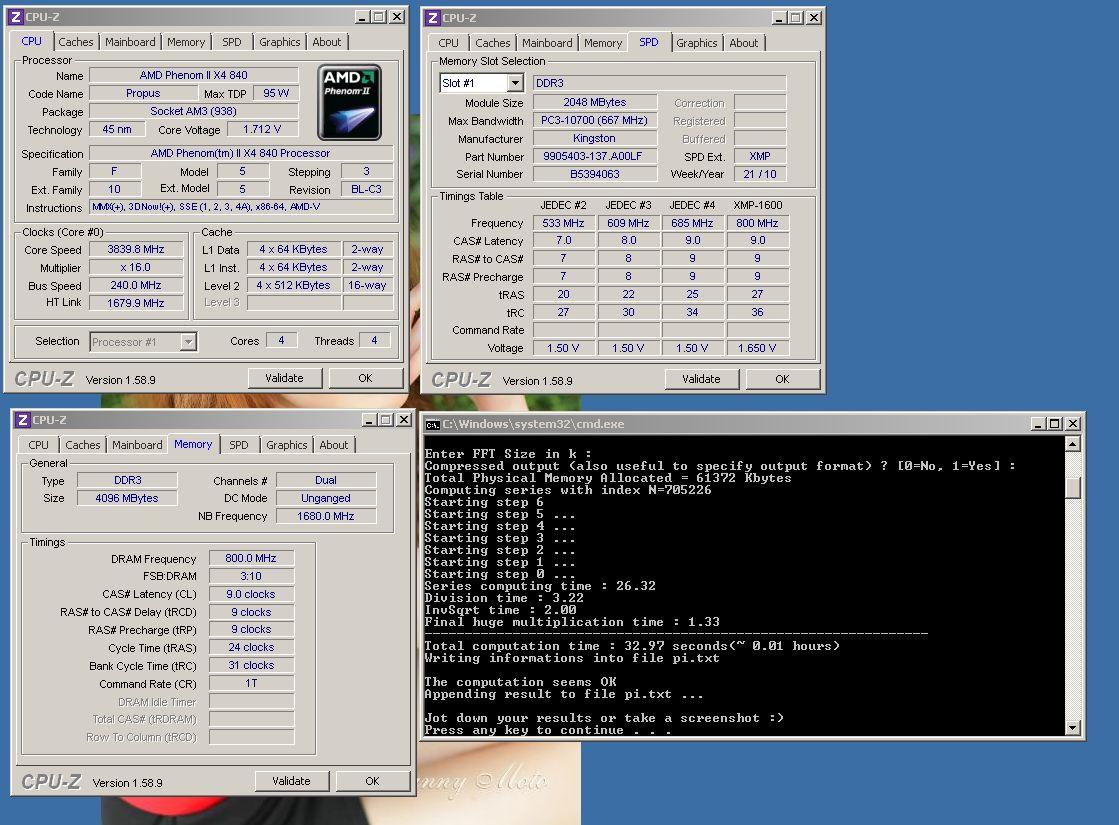This screenshot has height=825, width=1119.
Task: Select CPU tab in the SPD window
Action: [x=448, y=43]
